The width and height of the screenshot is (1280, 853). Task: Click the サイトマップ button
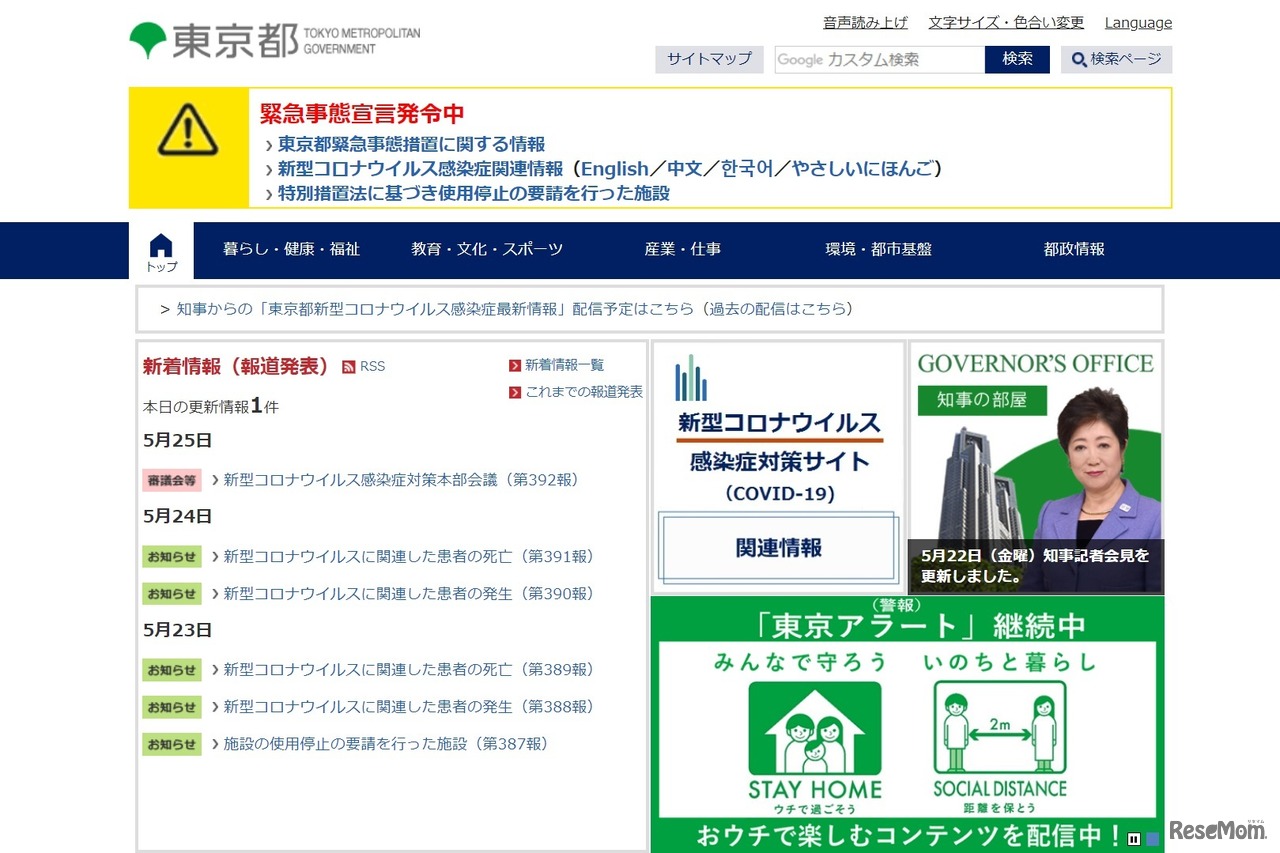(709, 59)
